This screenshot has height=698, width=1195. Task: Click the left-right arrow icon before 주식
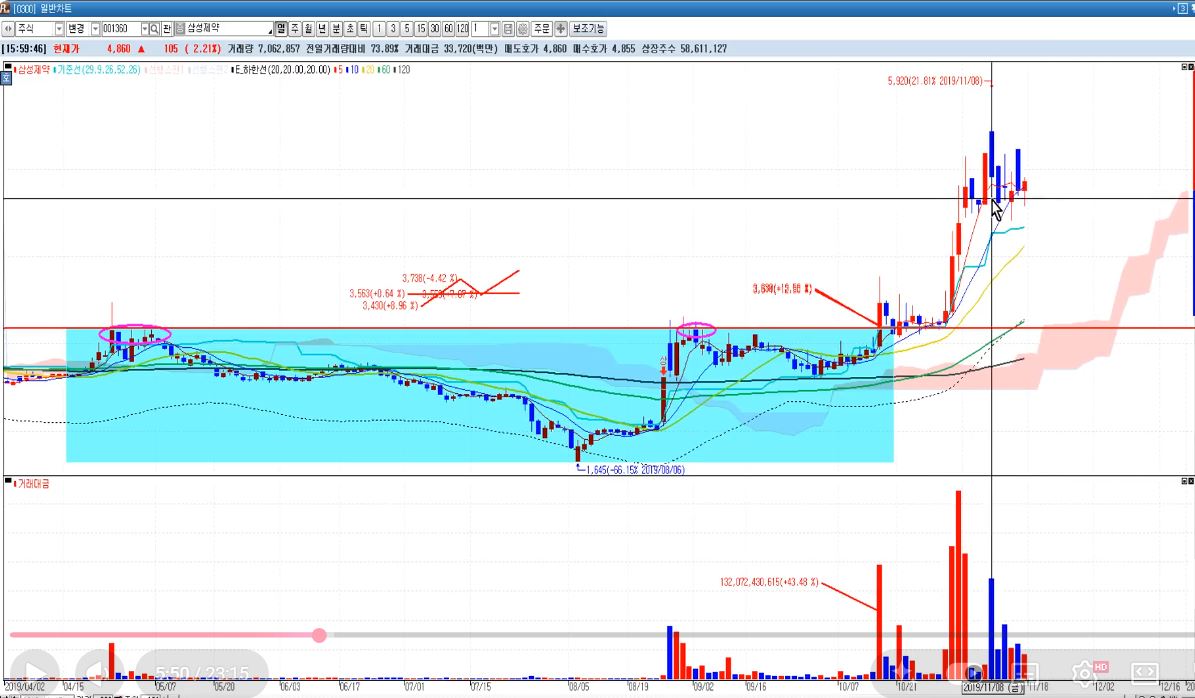tap(8, 29)
